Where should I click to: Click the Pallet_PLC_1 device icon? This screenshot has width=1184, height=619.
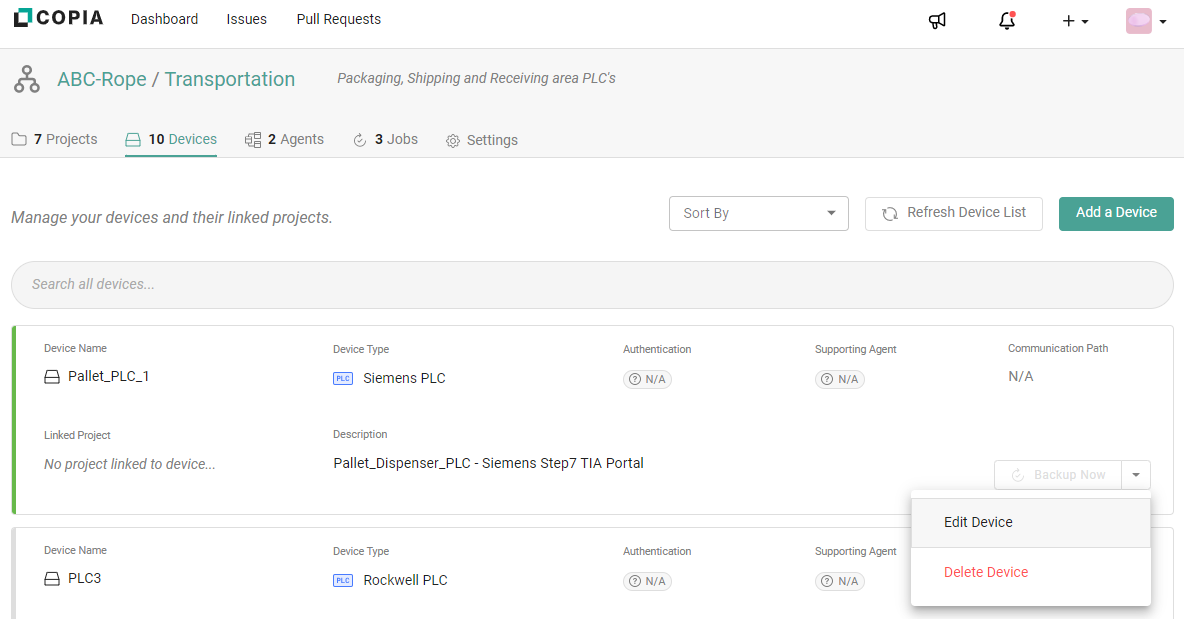[x=52, y=377]
